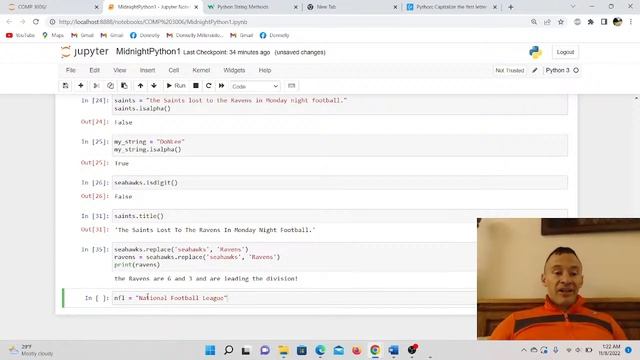Go back with the browser back arrow
Image resolution: width=640 pixels, height=360 pixels.
9,22
